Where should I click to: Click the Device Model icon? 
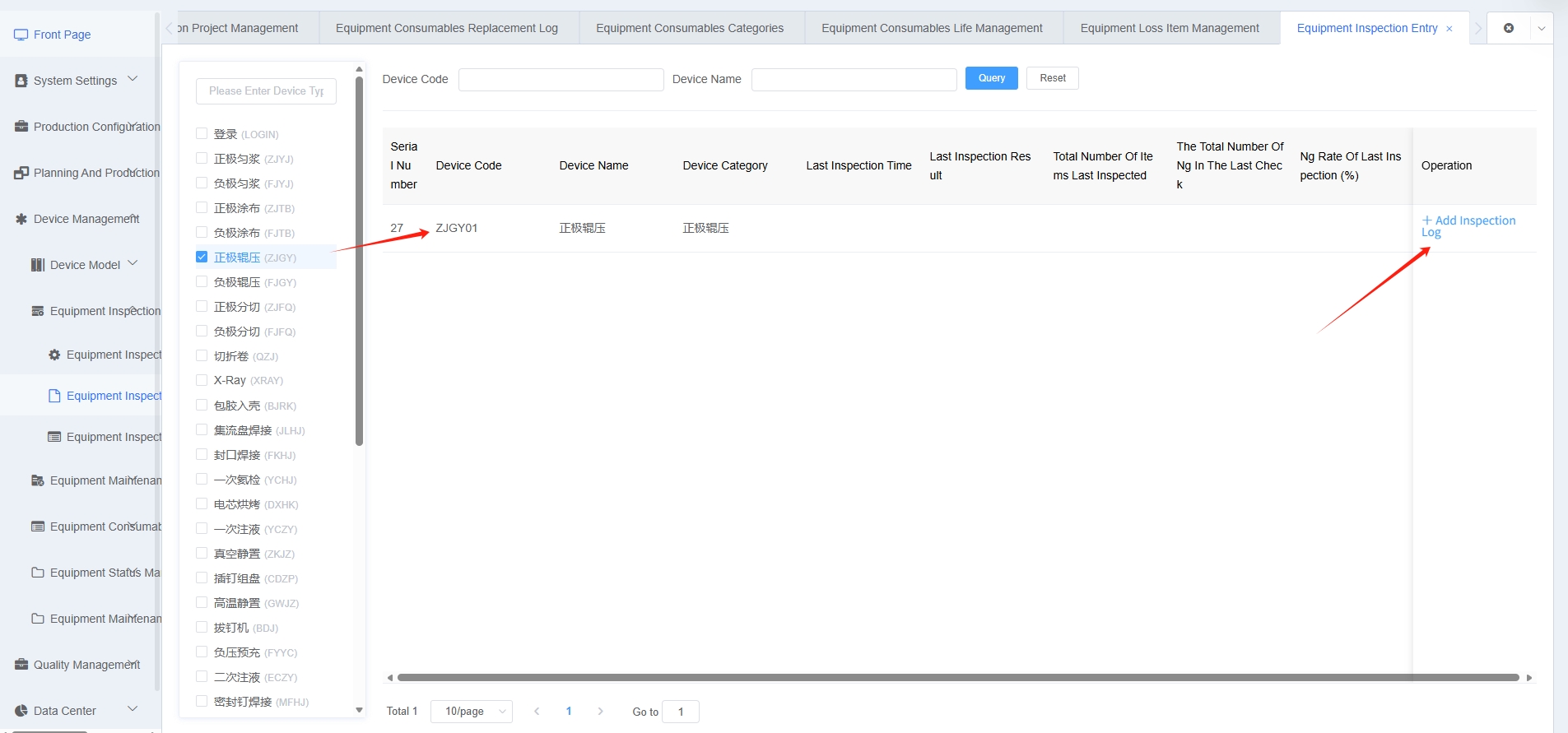[38, 265]
